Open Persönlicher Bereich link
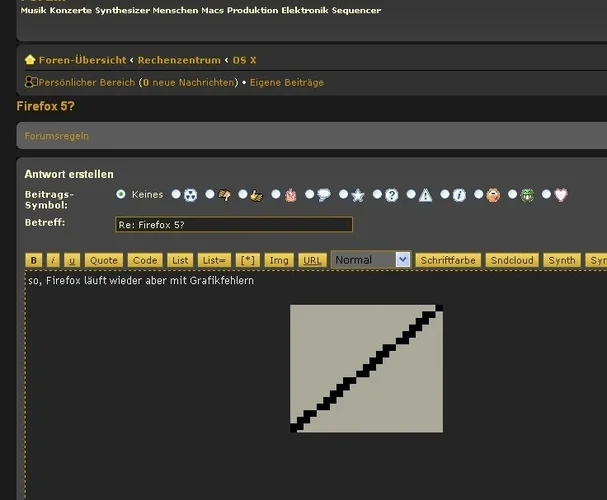Screen dimensions: 607x500 coord(87,82)
